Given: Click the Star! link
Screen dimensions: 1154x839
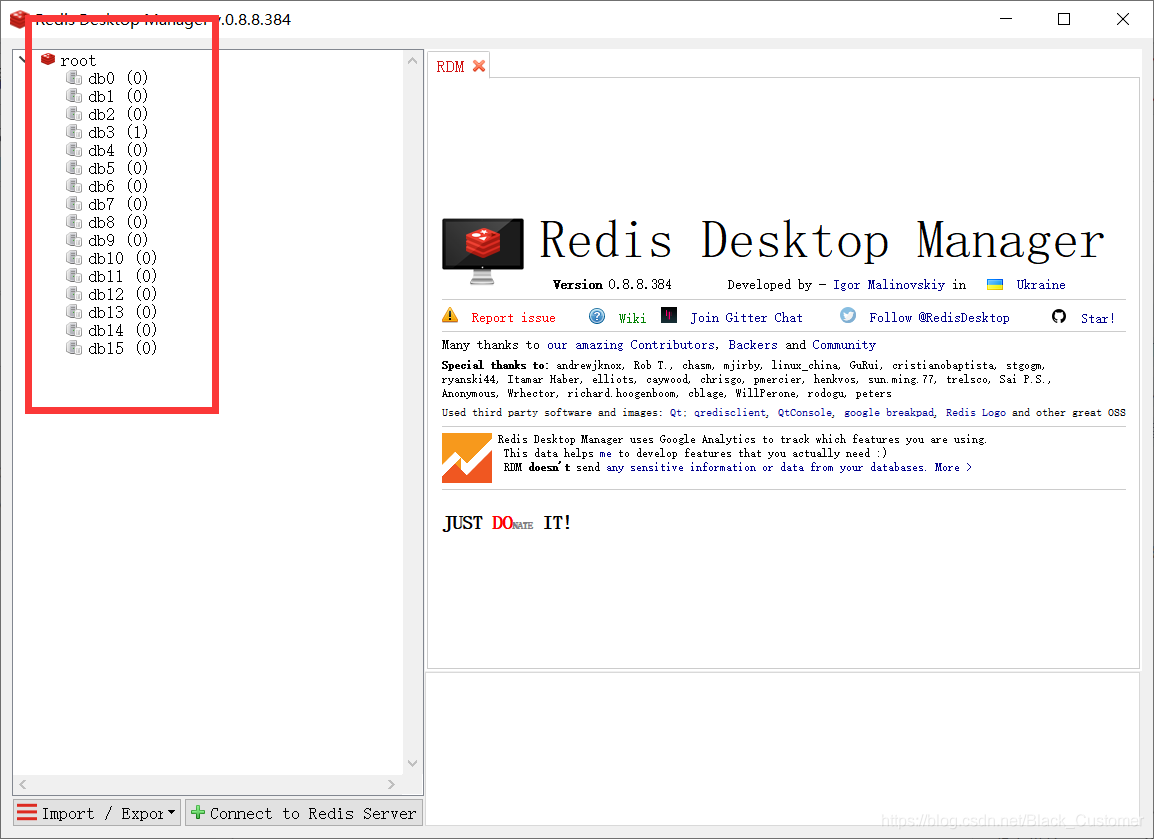Looking at the screenshot, I should pyautogui.click(x=1097, y=319).
